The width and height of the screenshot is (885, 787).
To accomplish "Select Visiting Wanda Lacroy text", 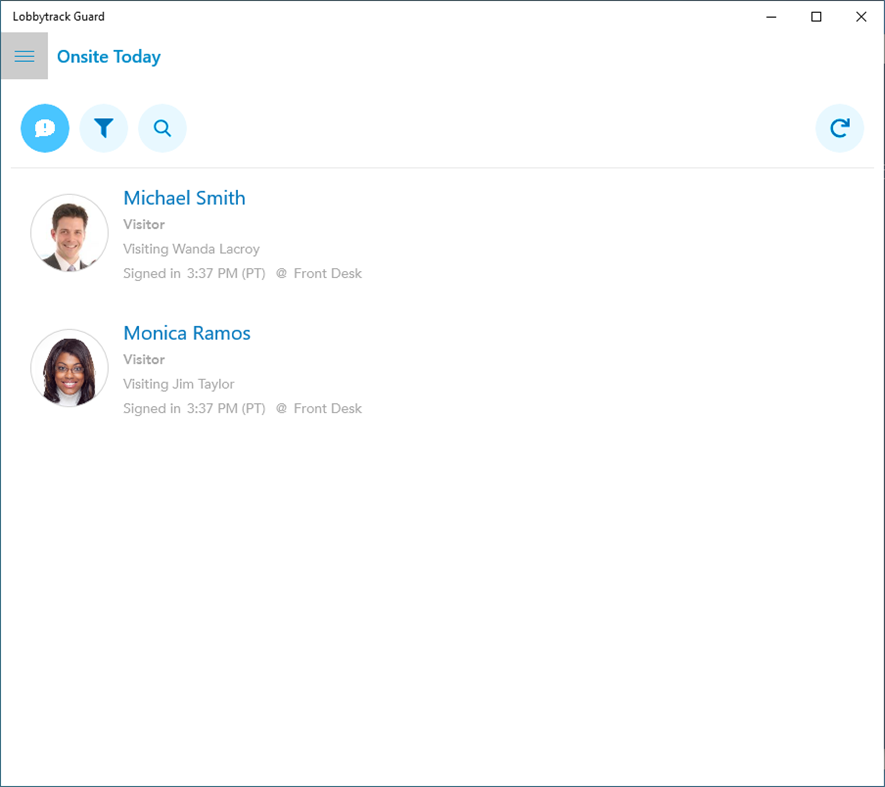I will [191, 248].
